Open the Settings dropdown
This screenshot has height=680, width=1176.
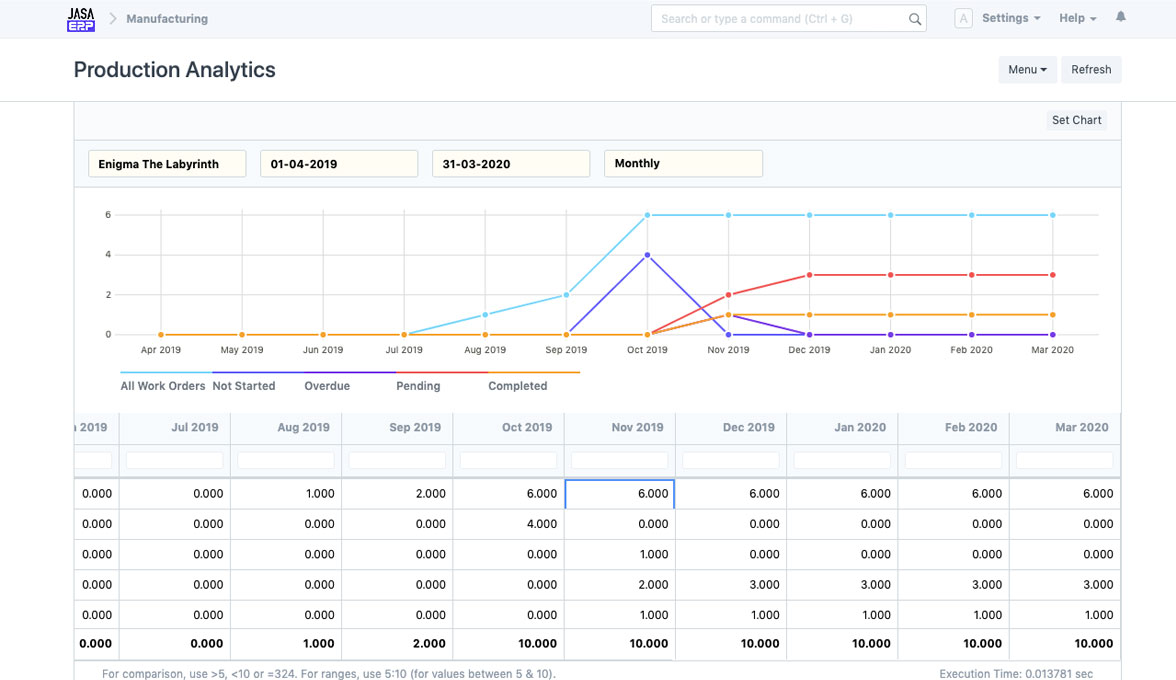pos(1010,18)
